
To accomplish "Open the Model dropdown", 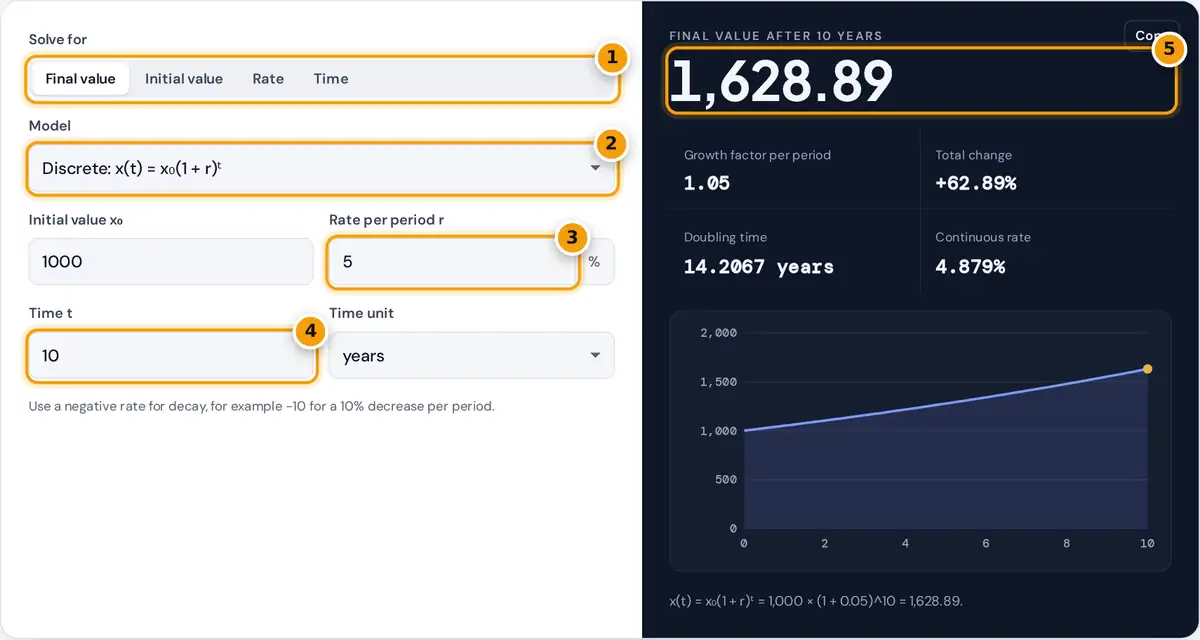I will click(321, 168).
